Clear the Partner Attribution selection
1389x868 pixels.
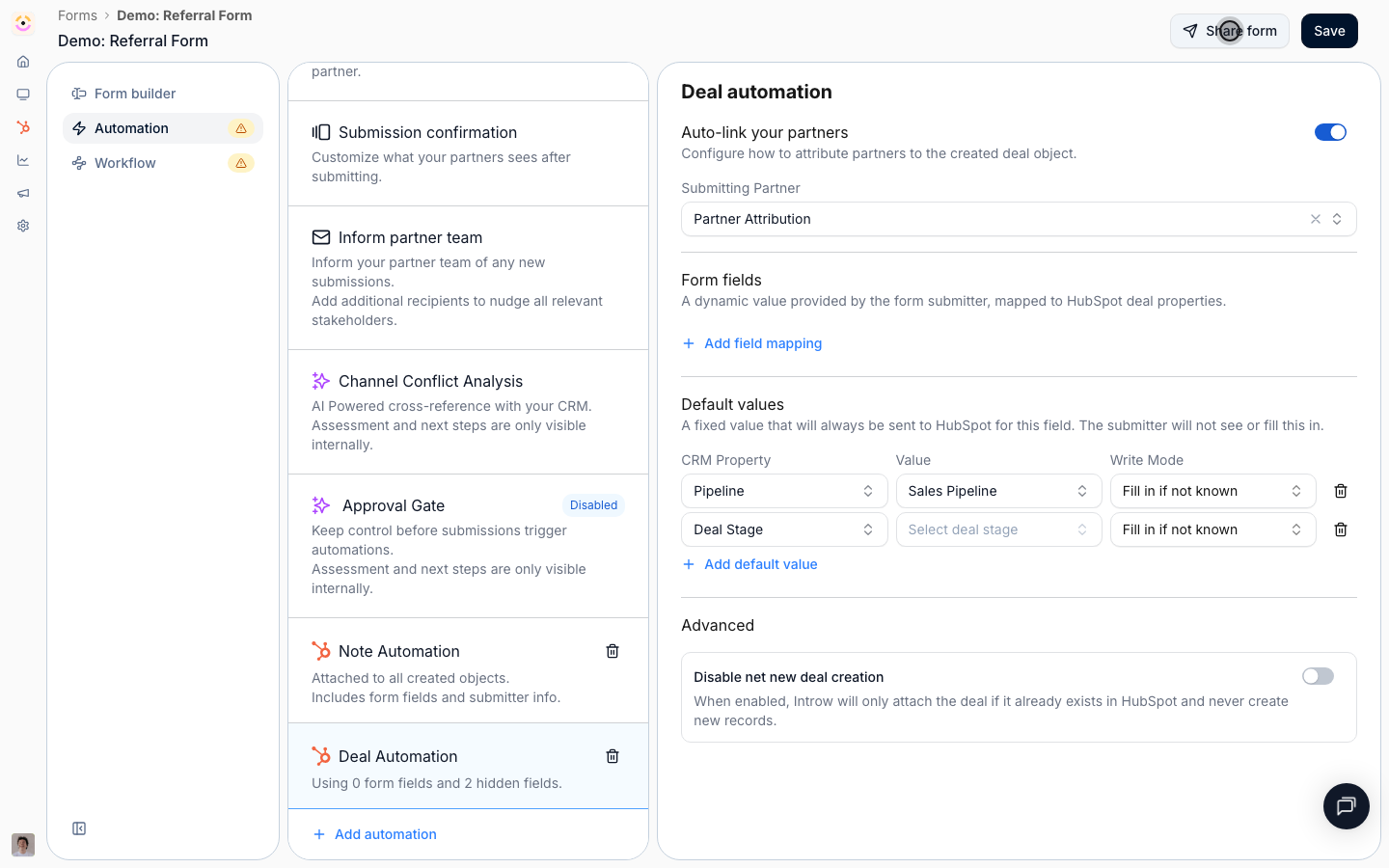[x=1316, y=219]
